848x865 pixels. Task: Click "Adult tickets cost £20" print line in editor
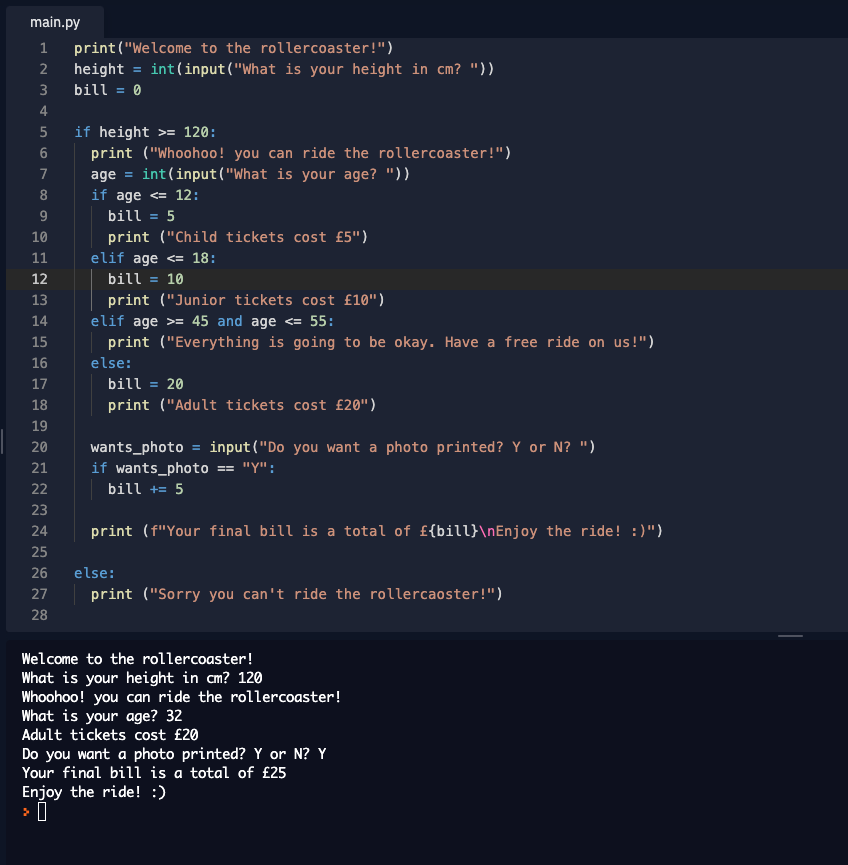(x=242, y=405)
